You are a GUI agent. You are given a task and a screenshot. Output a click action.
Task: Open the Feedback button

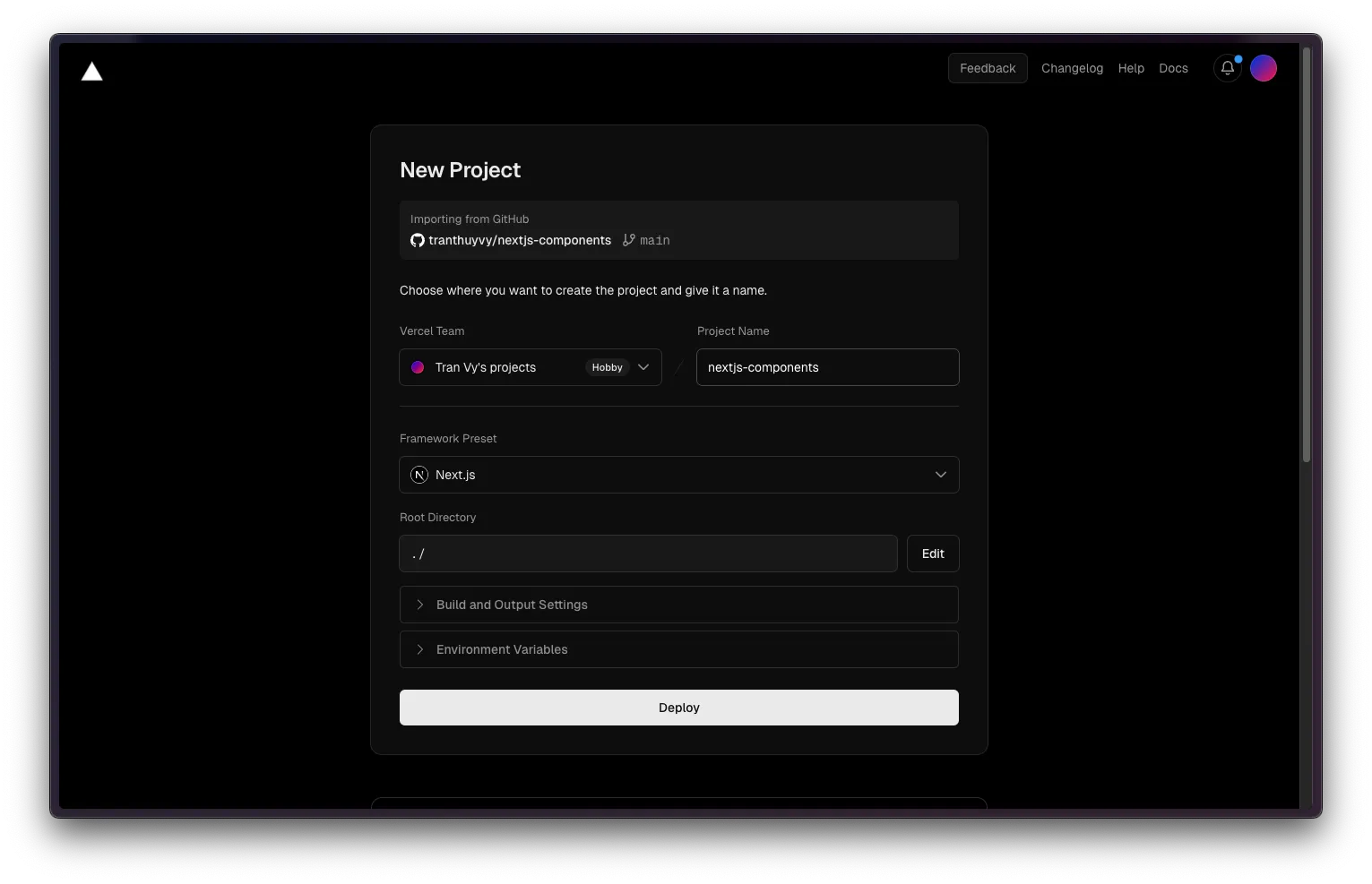[x=988, y=68]
